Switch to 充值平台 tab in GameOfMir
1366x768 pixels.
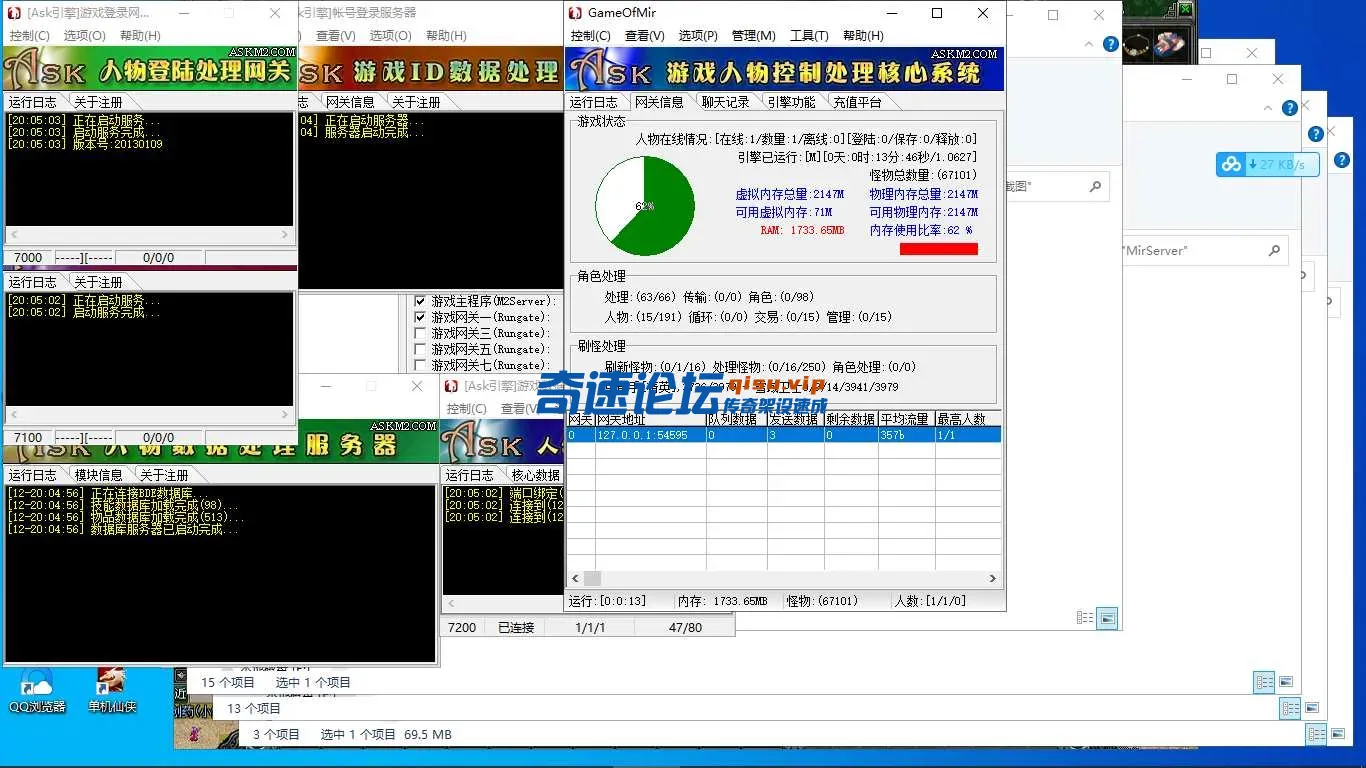point(857,102)
